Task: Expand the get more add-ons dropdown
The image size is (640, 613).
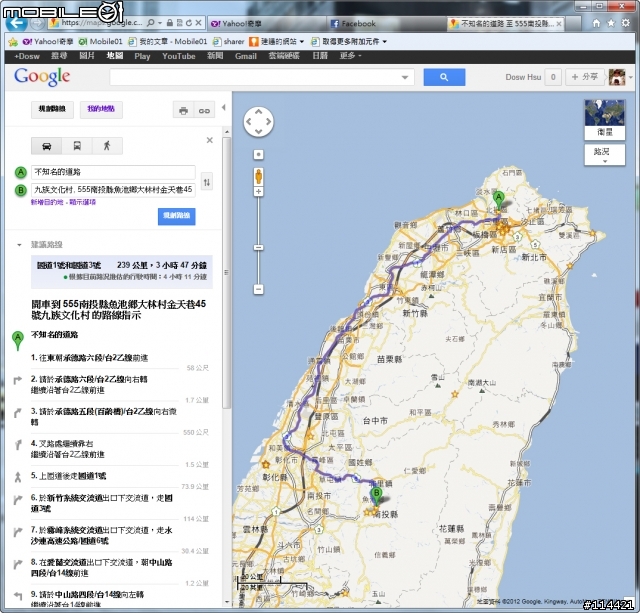Action: coord(384,42)
